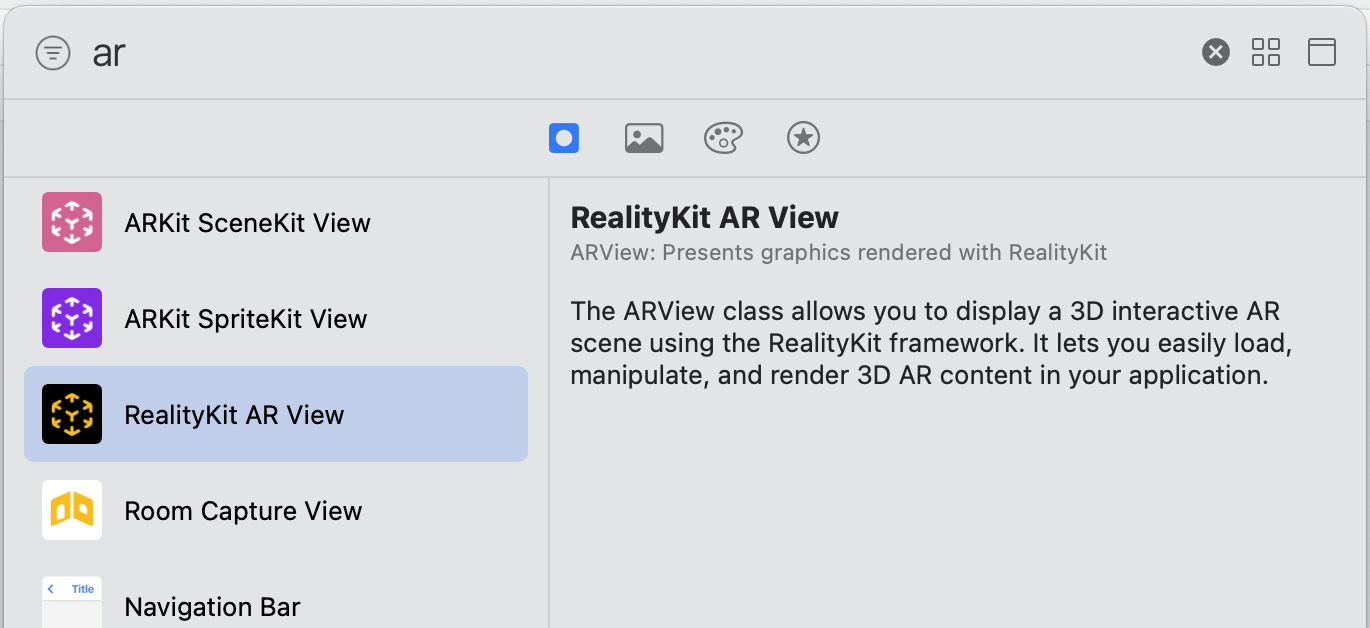Select the ARKit SceneKit View label
The width and height of the screenshot is (1370, 628).
[x=247, y=223]
